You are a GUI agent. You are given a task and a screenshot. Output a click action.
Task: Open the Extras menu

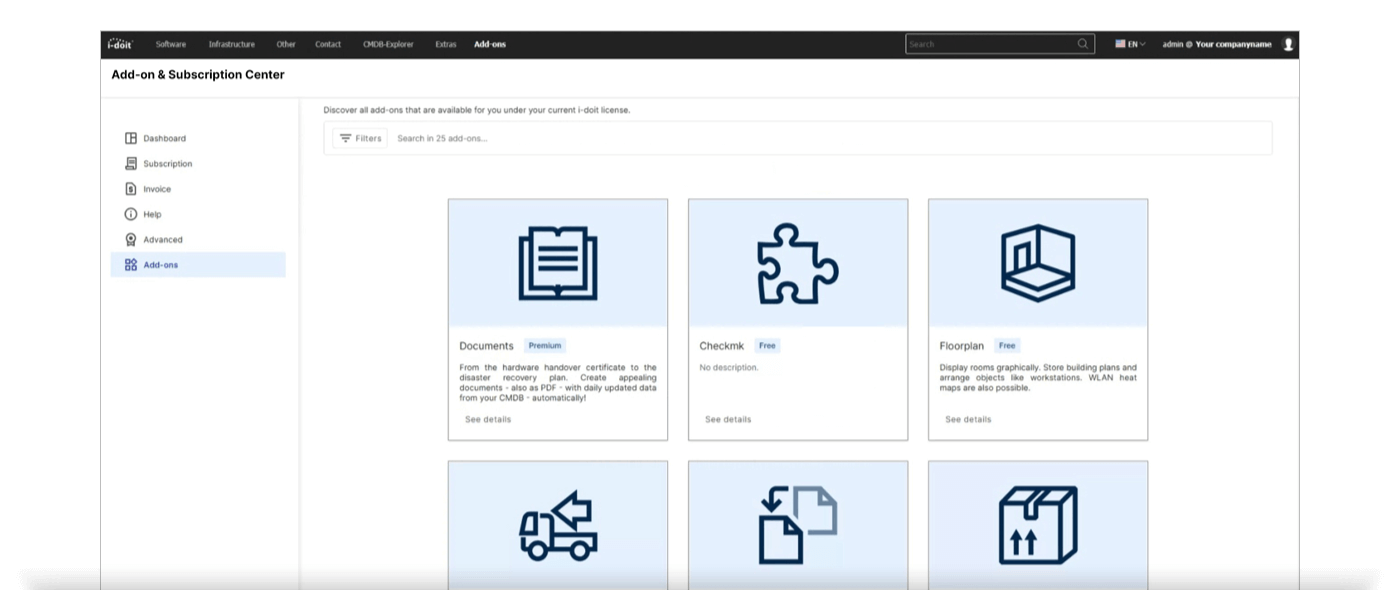point(445,44)
